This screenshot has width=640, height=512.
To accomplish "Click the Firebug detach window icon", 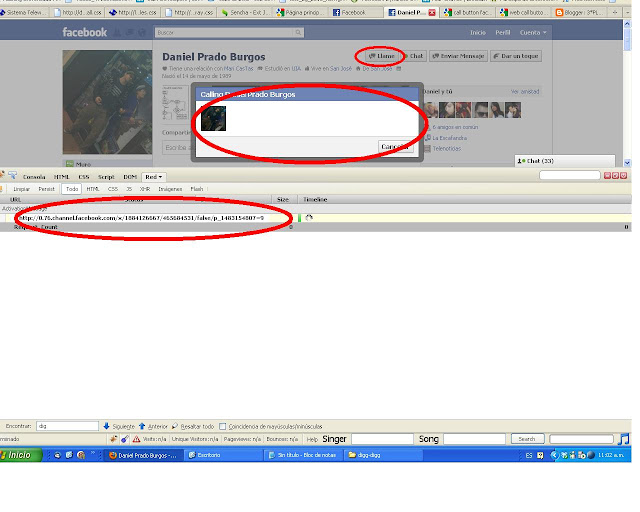I will (615, 176).
